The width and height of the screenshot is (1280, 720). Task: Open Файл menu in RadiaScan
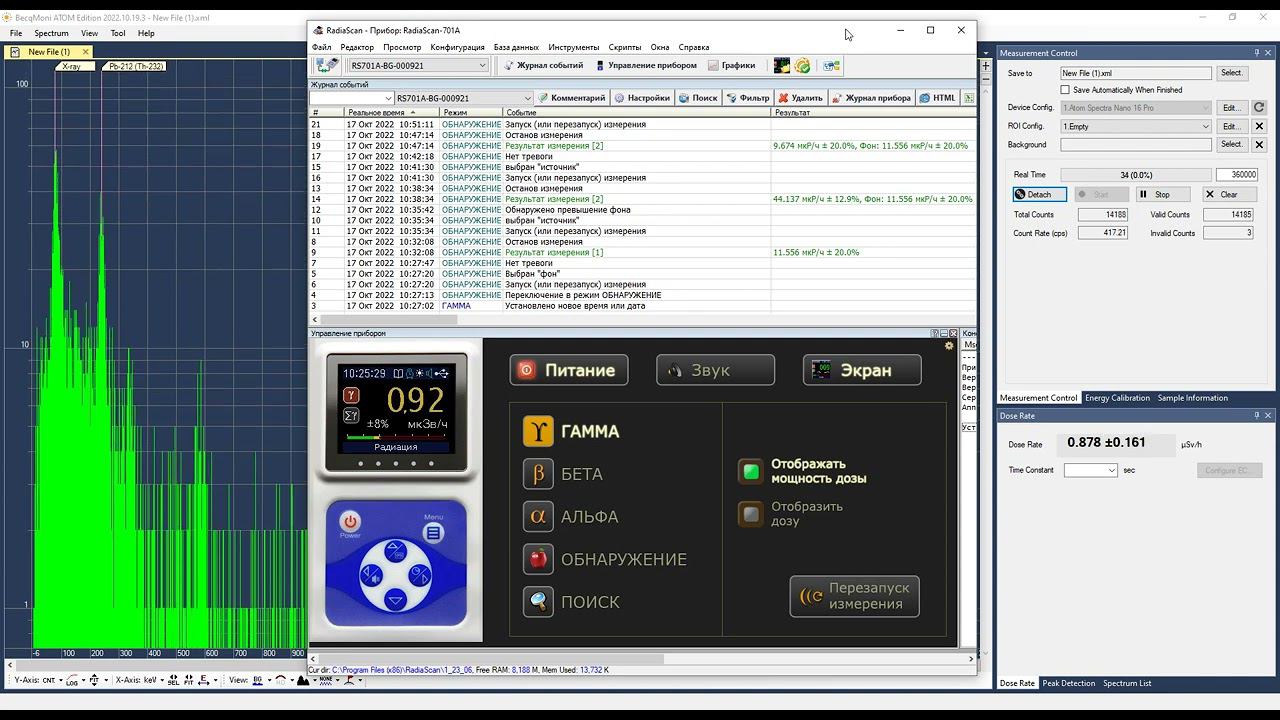(x=321, y=47)
